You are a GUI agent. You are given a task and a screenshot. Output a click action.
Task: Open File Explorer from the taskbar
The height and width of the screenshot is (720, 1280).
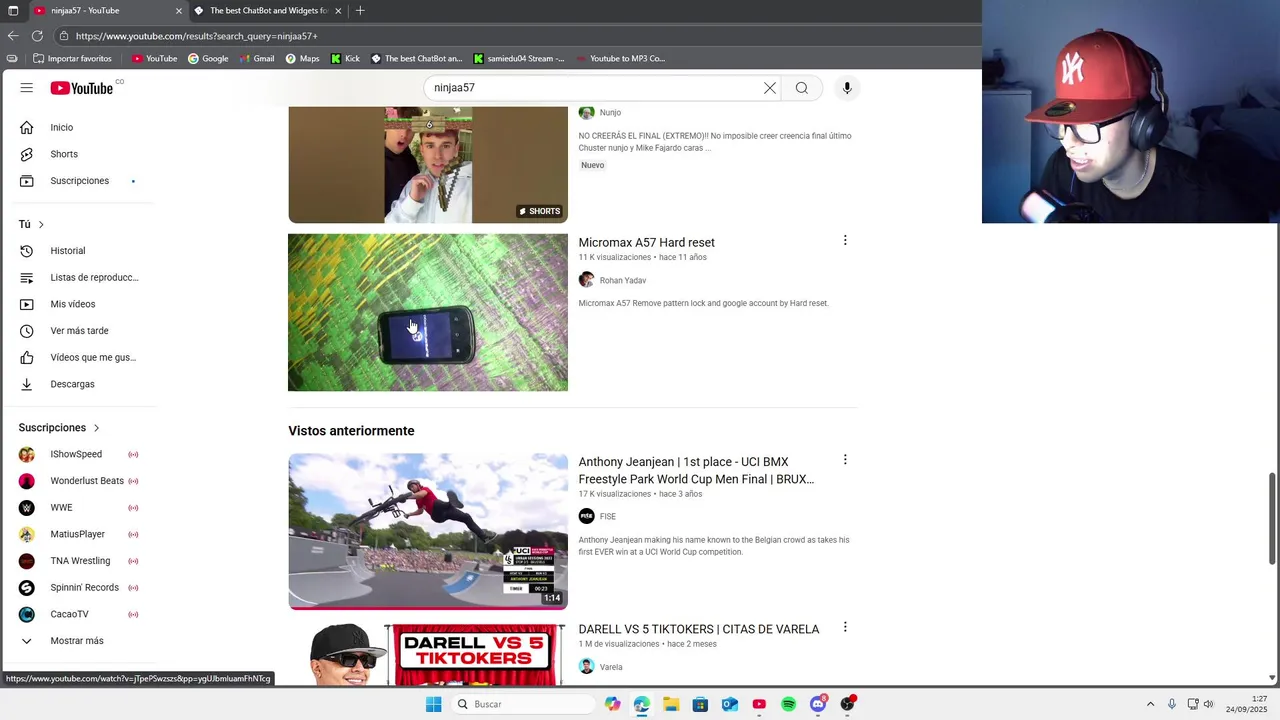point(671,704)
